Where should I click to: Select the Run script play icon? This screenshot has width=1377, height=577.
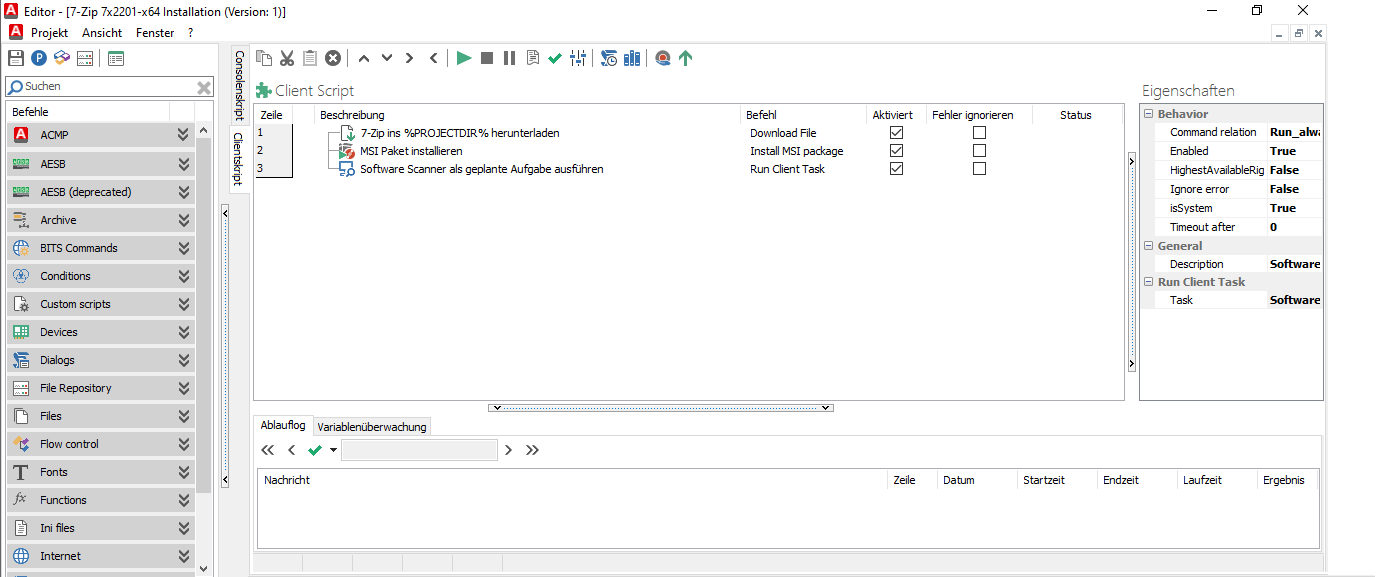tap(463, 58)
